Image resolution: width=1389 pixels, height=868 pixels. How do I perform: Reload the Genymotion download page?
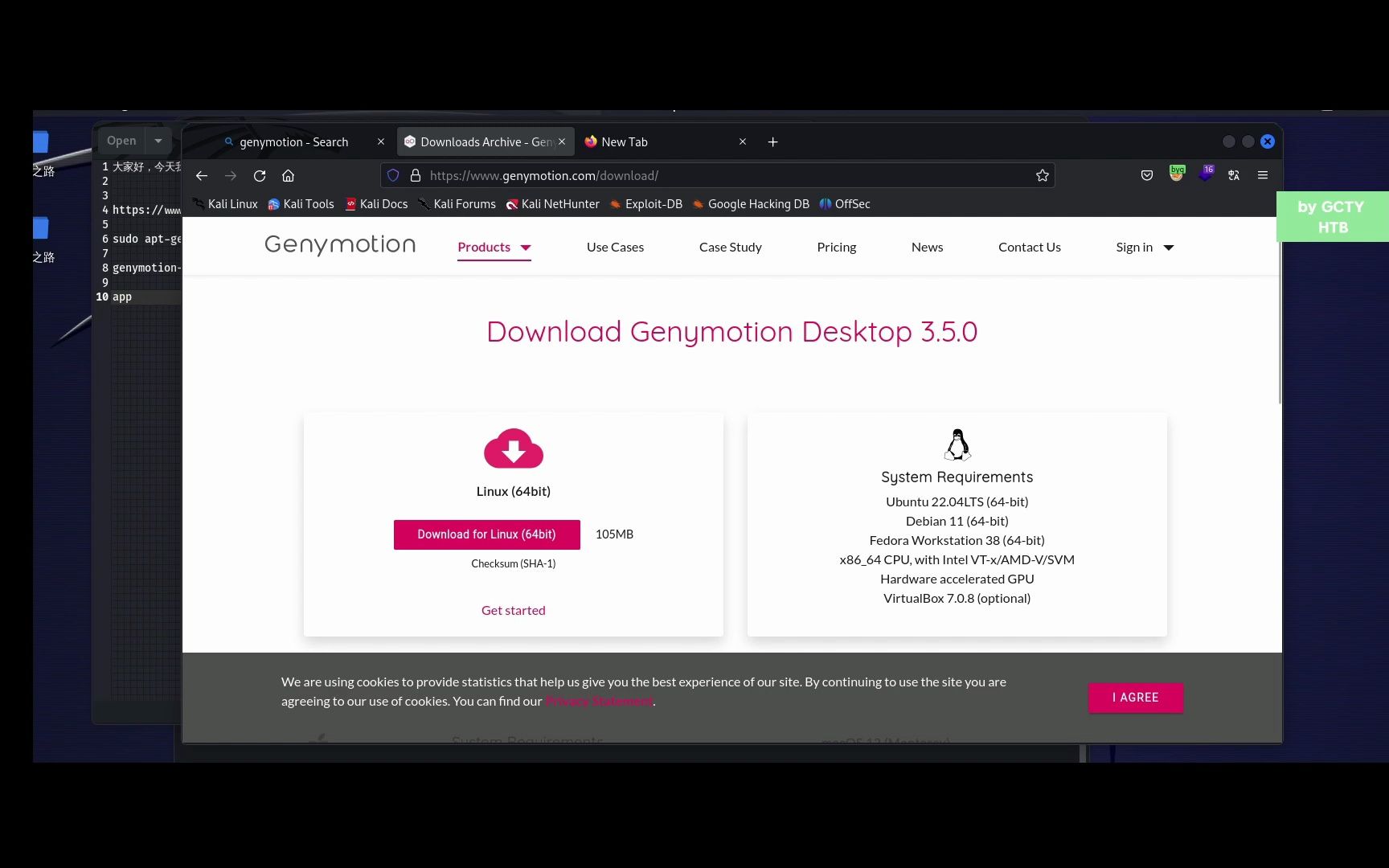260,175
